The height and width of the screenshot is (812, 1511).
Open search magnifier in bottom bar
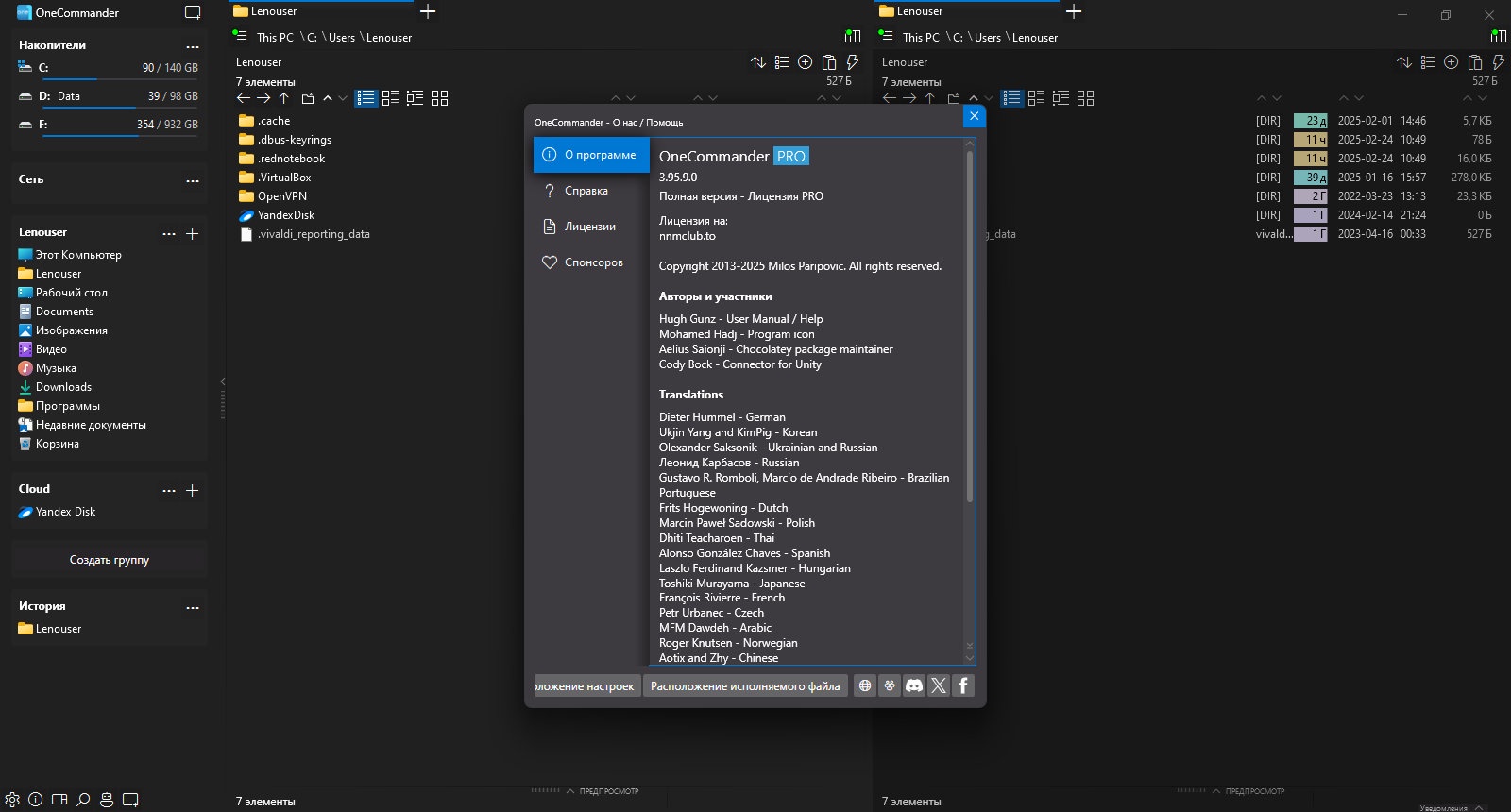point(83,799)
